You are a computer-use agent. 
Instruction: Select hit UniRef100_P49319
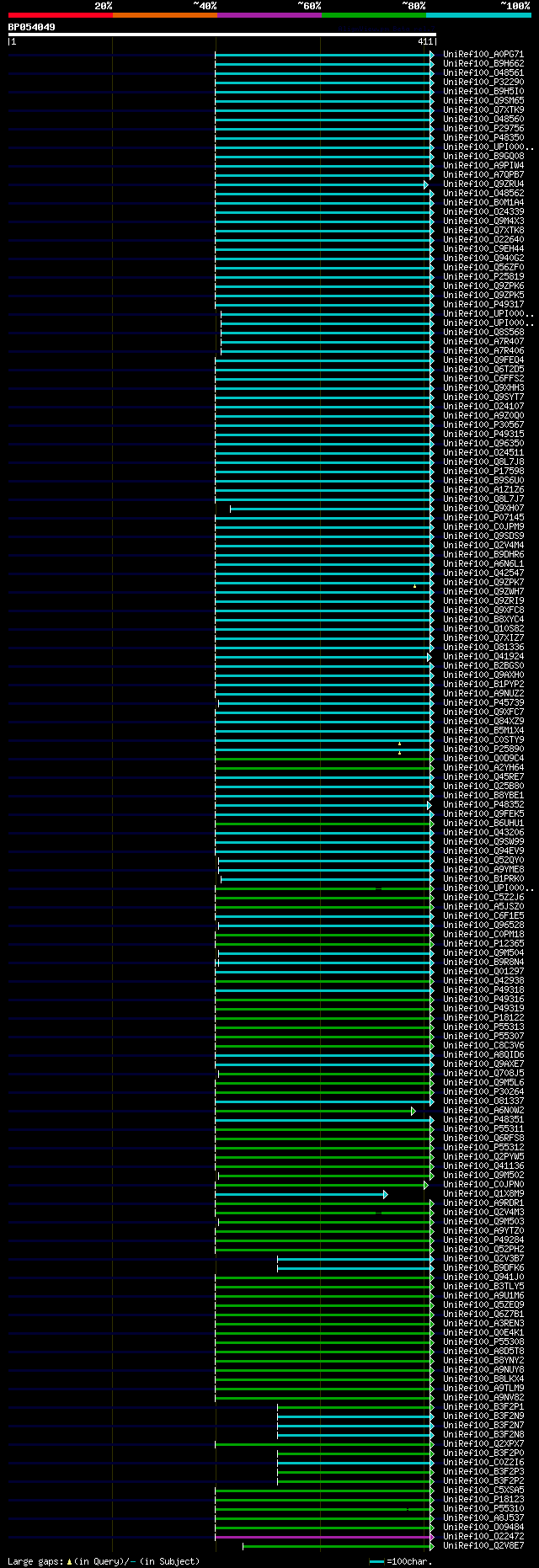483,1009
